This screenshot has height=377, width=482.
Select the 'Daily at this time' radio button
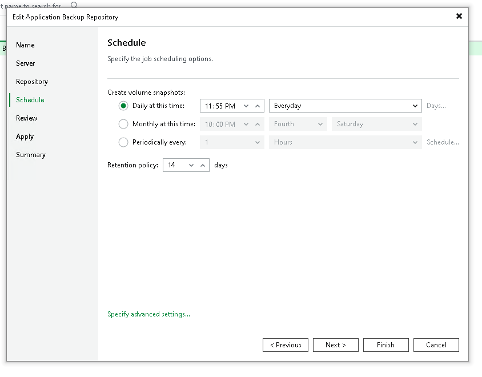[123, 106]
